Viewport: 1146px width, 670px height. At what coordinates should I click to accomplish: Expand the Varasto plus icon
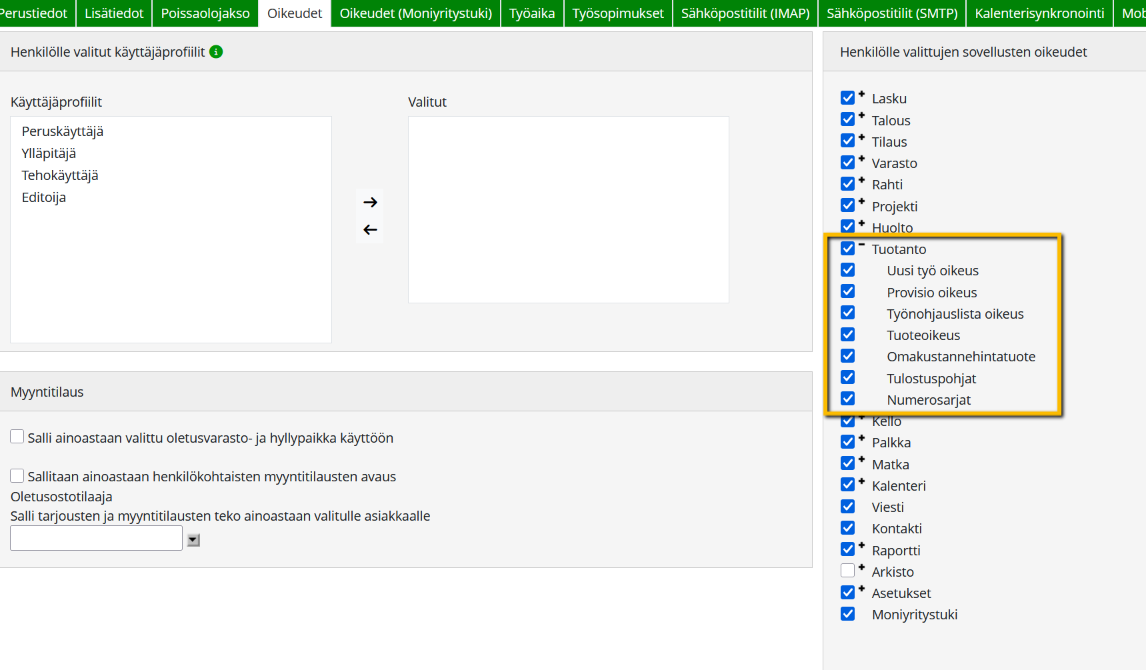[x=862, y=158]
